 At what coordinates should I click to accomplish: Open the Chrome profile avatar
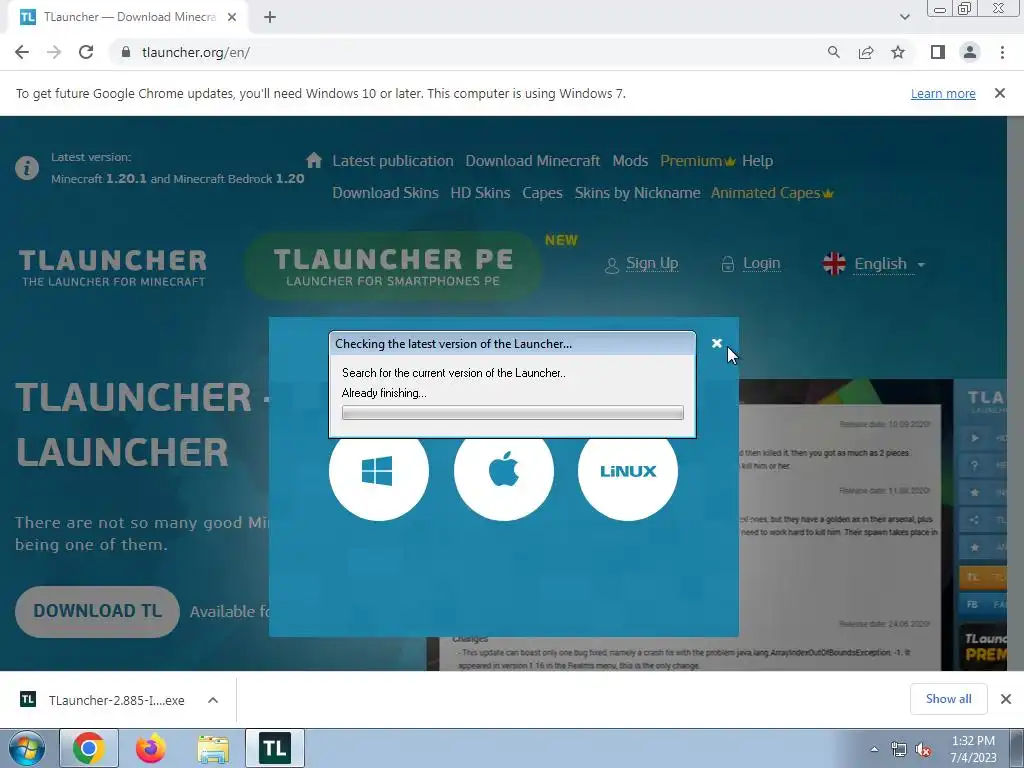coord(970,52)
